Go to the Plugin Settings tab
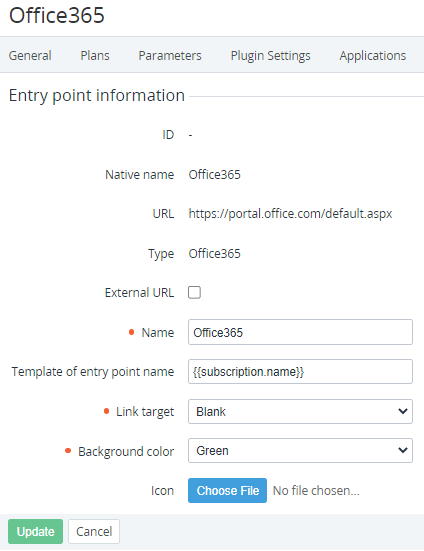Screen dimensions: 424x551 coord(270,56)
